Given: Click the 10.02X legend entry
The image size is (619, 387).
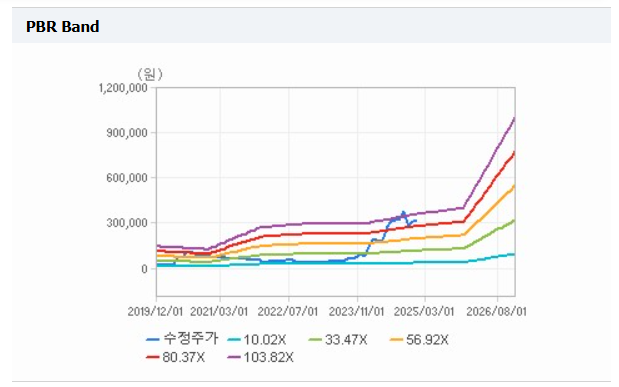Looking at the screenshot, I should pos(257,340).
